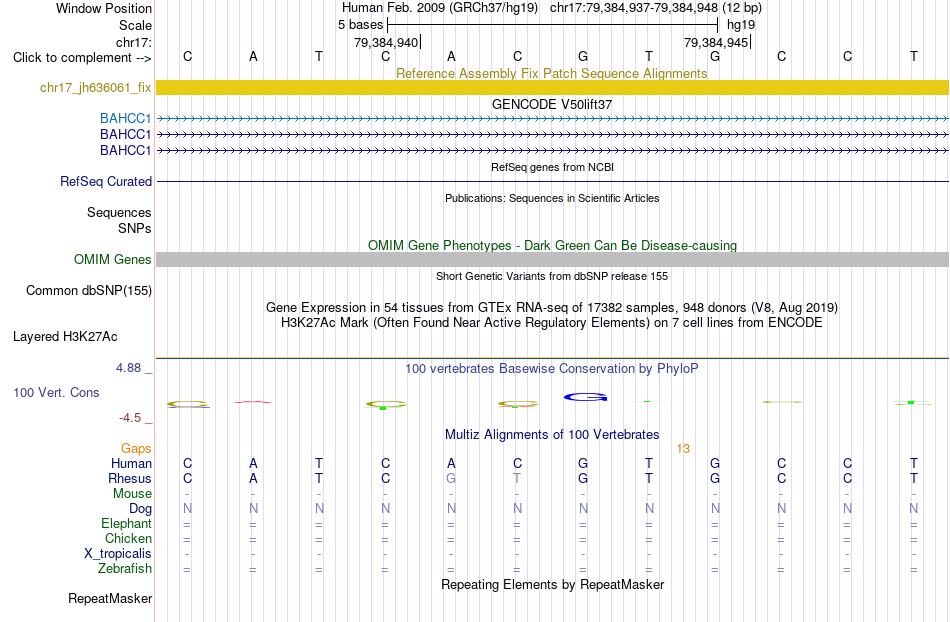Image resolution: width=950 pixels, height=622 pixels.
Task: Select the Elephant species label
Action: (126, 523)
